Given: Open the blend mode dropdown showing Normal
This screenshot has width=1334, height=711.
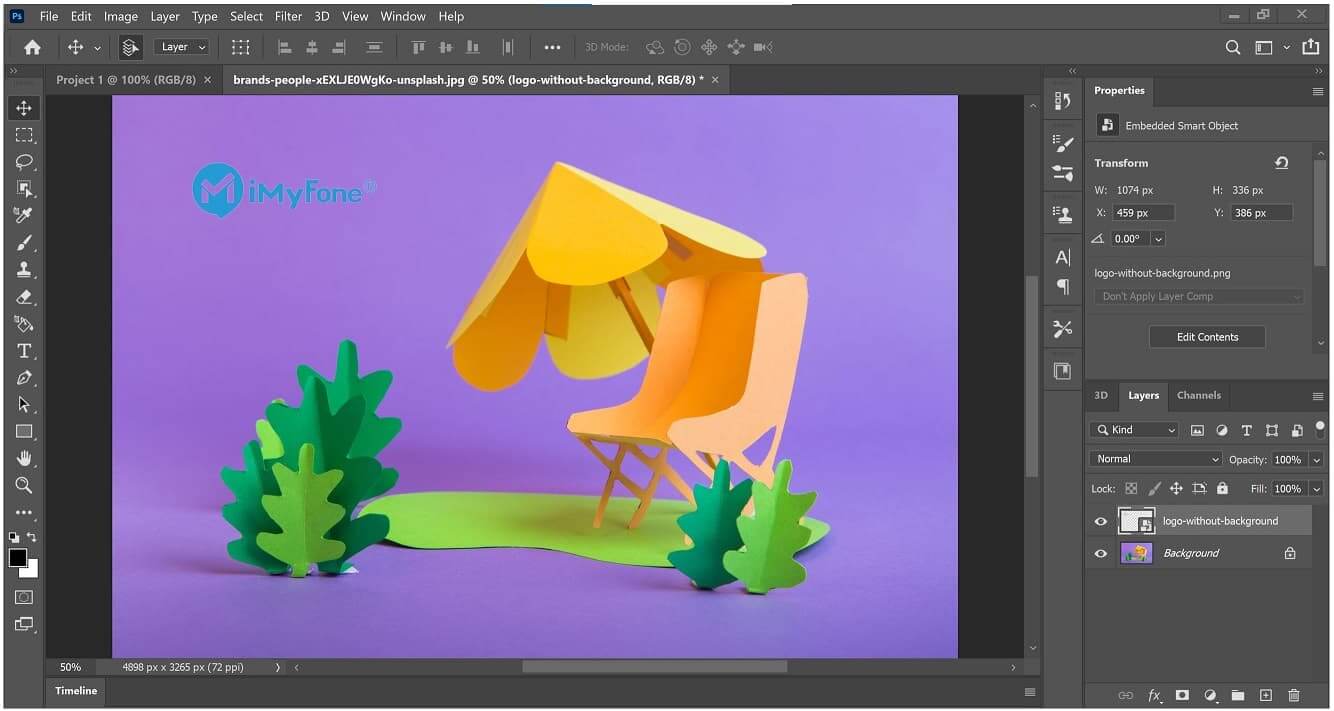Looking at the screenshot, I should (1154, 458).
